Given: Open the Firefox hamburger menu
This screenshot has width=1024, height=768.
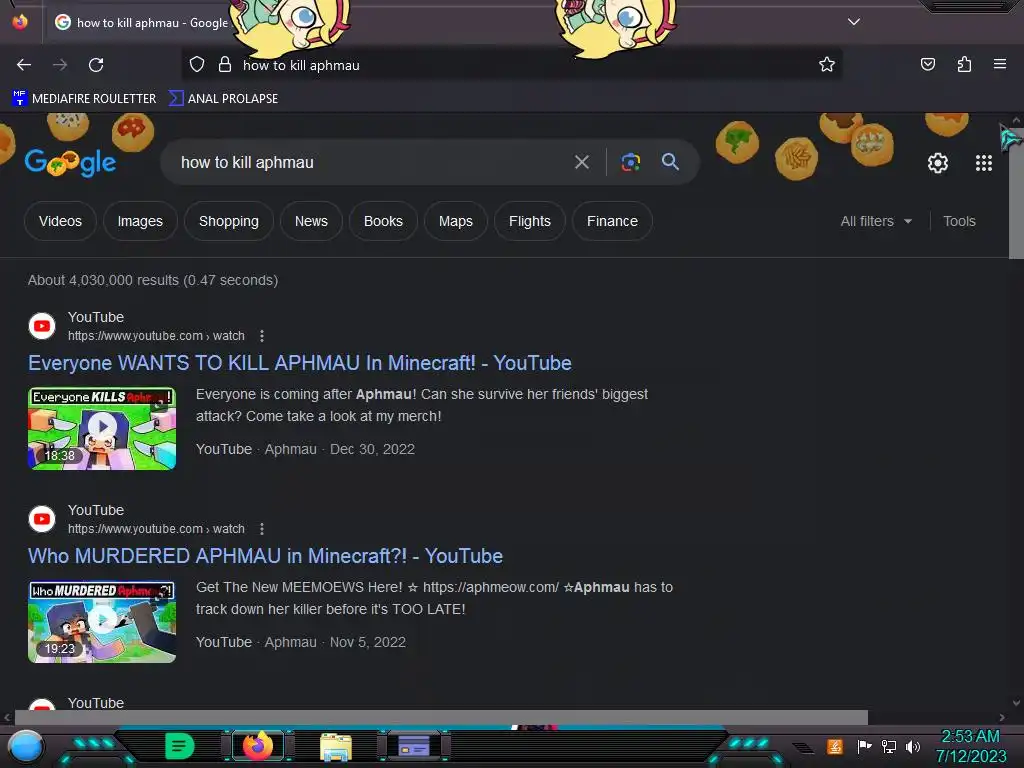Looking at the screenshot, I should [x=1000, y=64].
